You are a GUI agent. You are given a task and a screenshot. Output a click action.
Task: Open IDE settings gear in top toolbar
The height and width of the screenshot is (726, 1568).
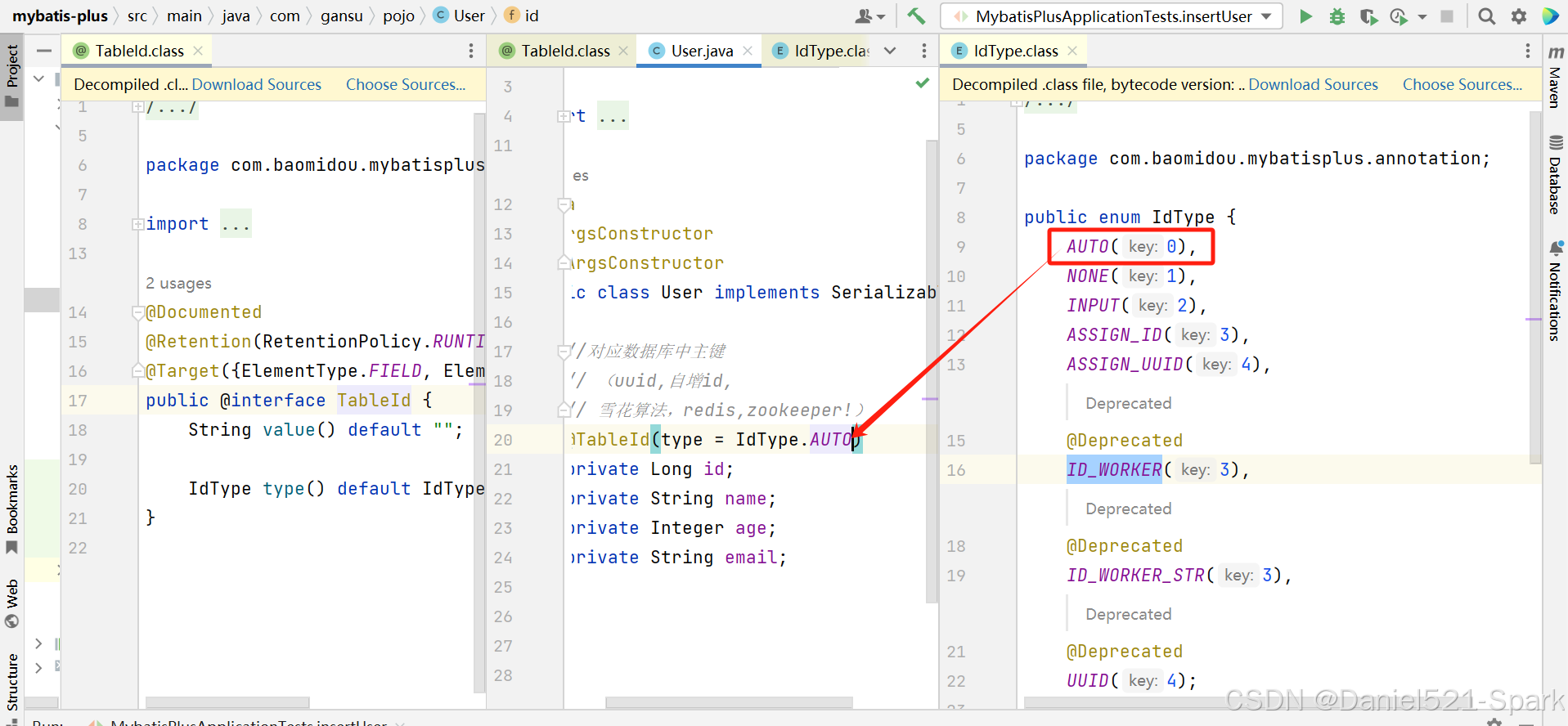point(1519,16)
